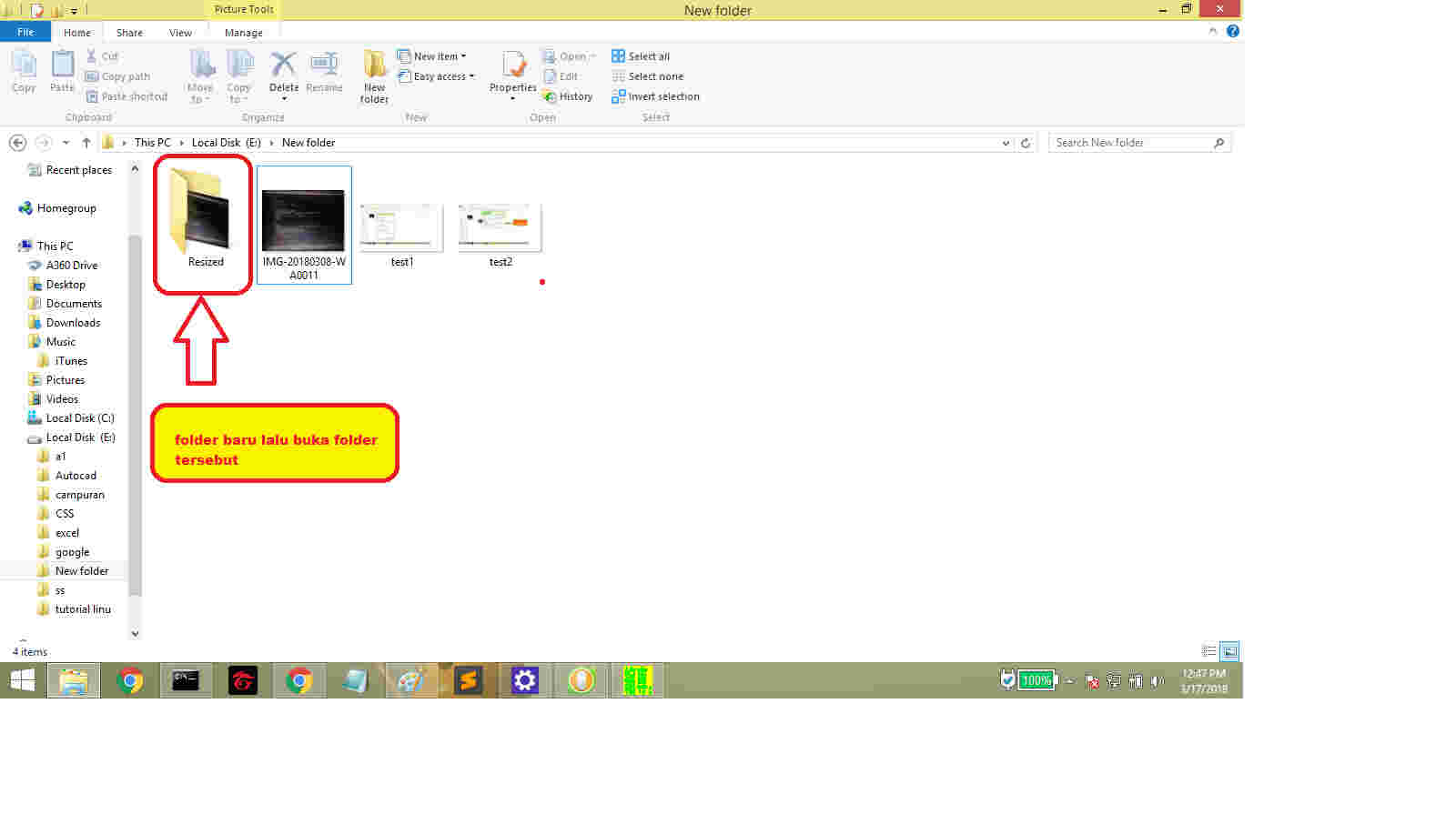Switch to the View ribbon tab
The image size is (1456, 814).
pos(180,33)
